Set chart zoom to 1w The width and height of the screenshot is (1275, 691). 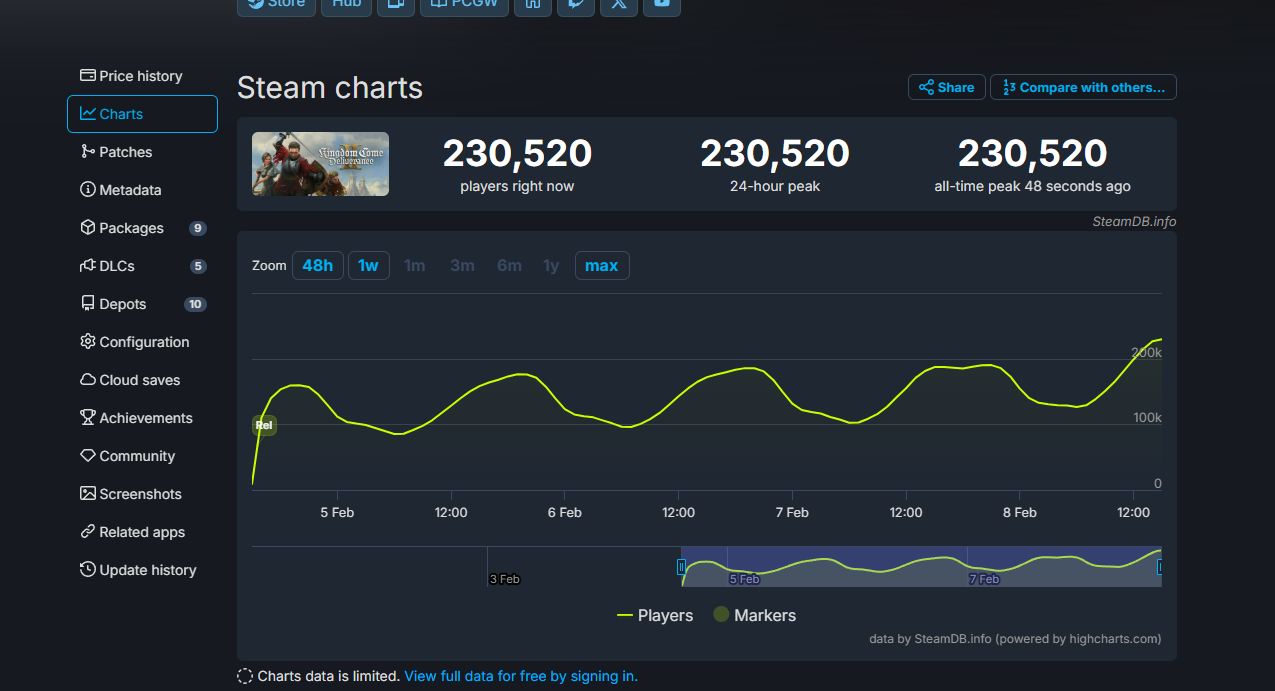click(x=368, y=266)
